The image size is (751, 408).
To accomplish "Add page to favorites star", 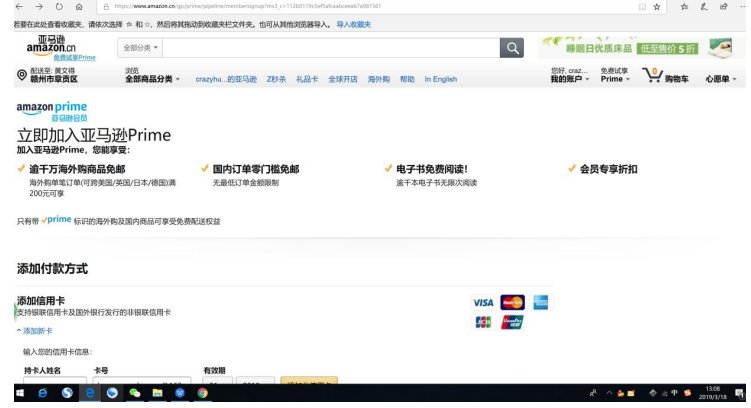I will pos(657,7).
